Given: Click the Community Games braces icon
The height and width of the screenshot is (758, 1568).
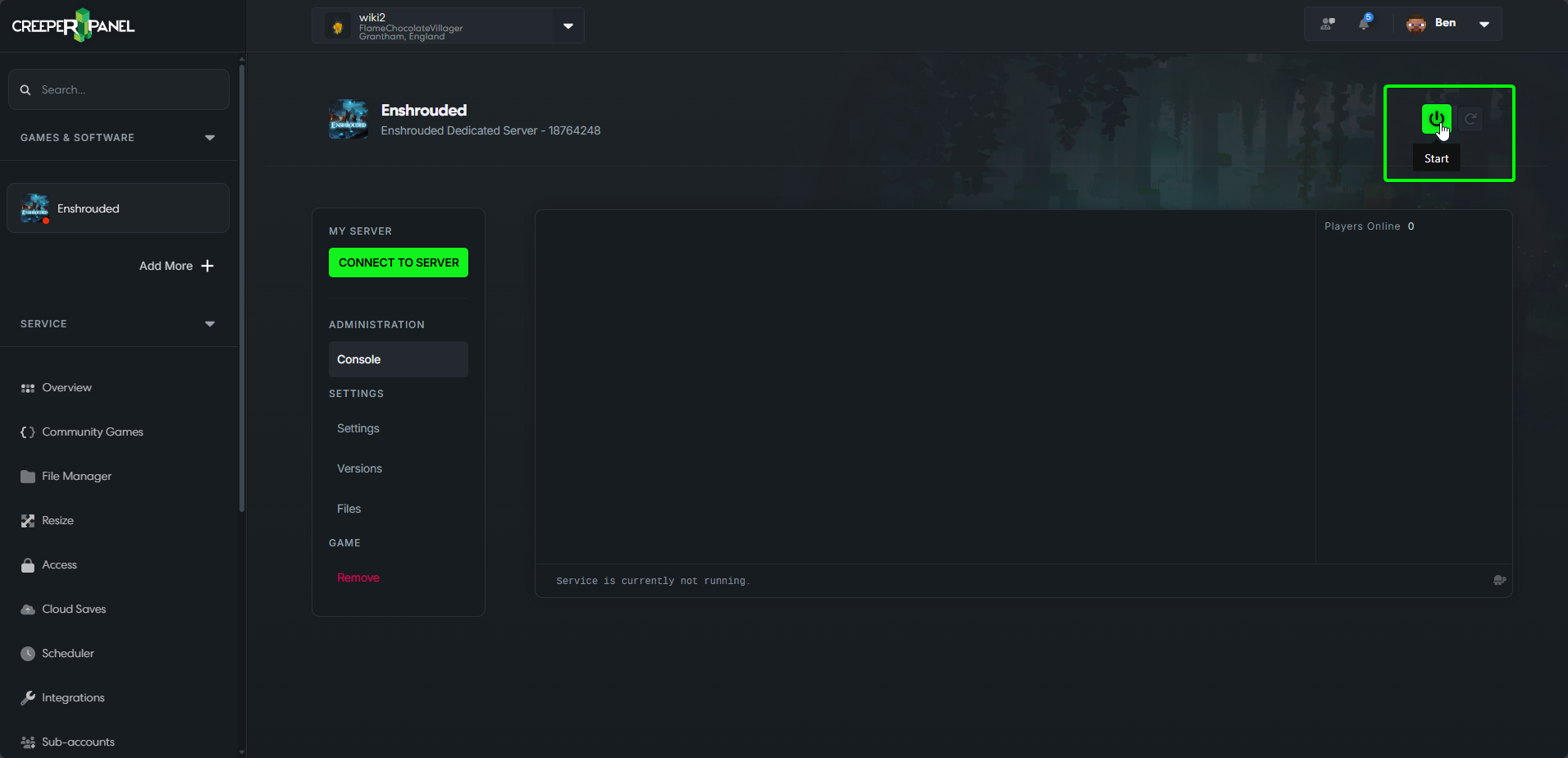Looking at the screenshot, I should [28, 432].
